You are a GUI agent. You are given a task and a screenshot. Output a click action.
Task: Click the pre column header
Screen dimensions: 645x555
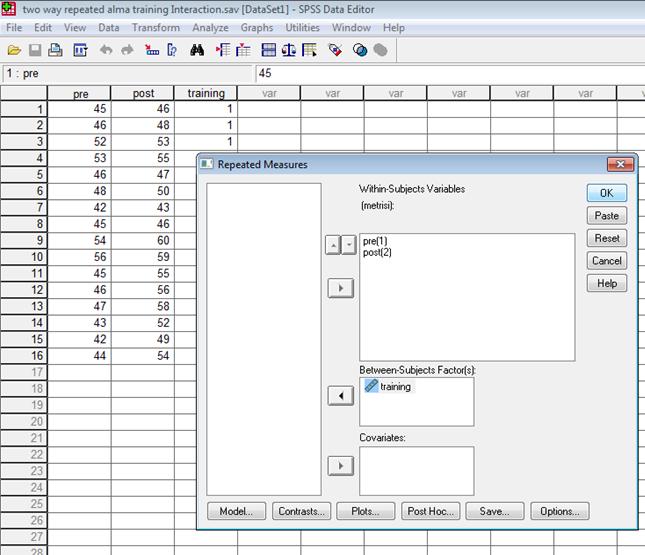click(79, 93)
